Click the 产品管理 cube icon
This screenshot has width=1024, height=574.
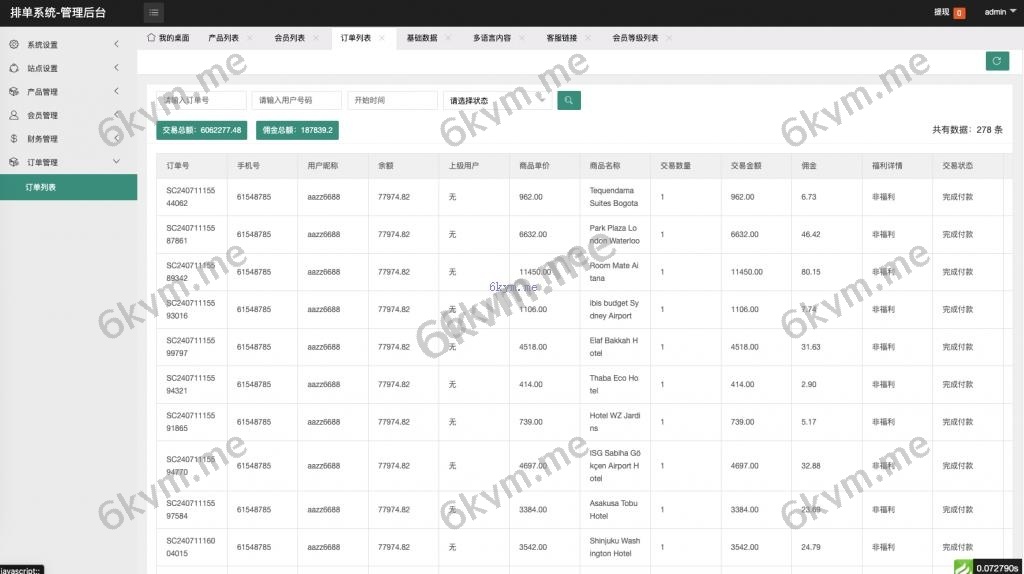(14, 92)
